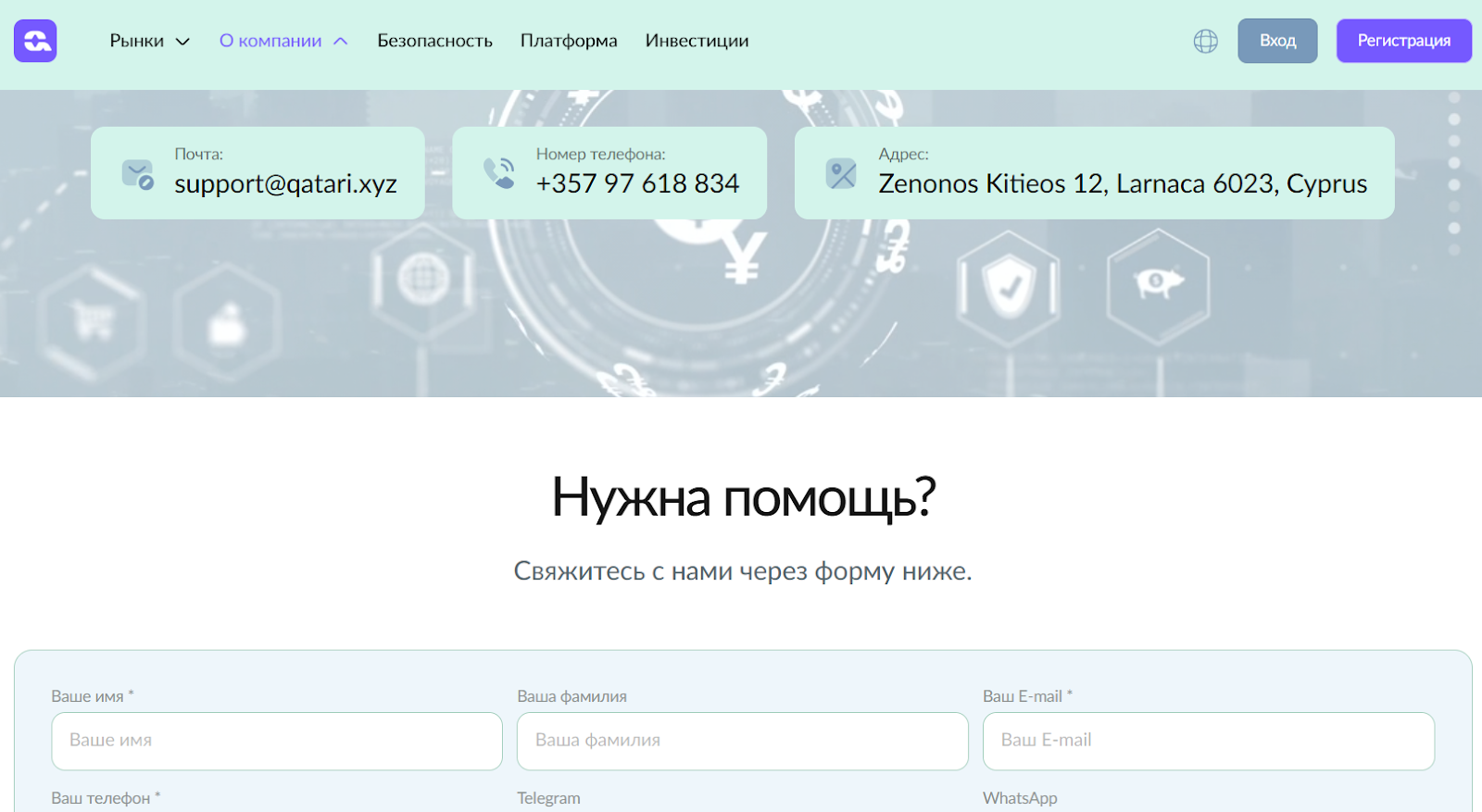The width and height of the screenshot is (1482, 812).
Task: Collapse the О компании menu chevron
Action: (x=341, y=42)
